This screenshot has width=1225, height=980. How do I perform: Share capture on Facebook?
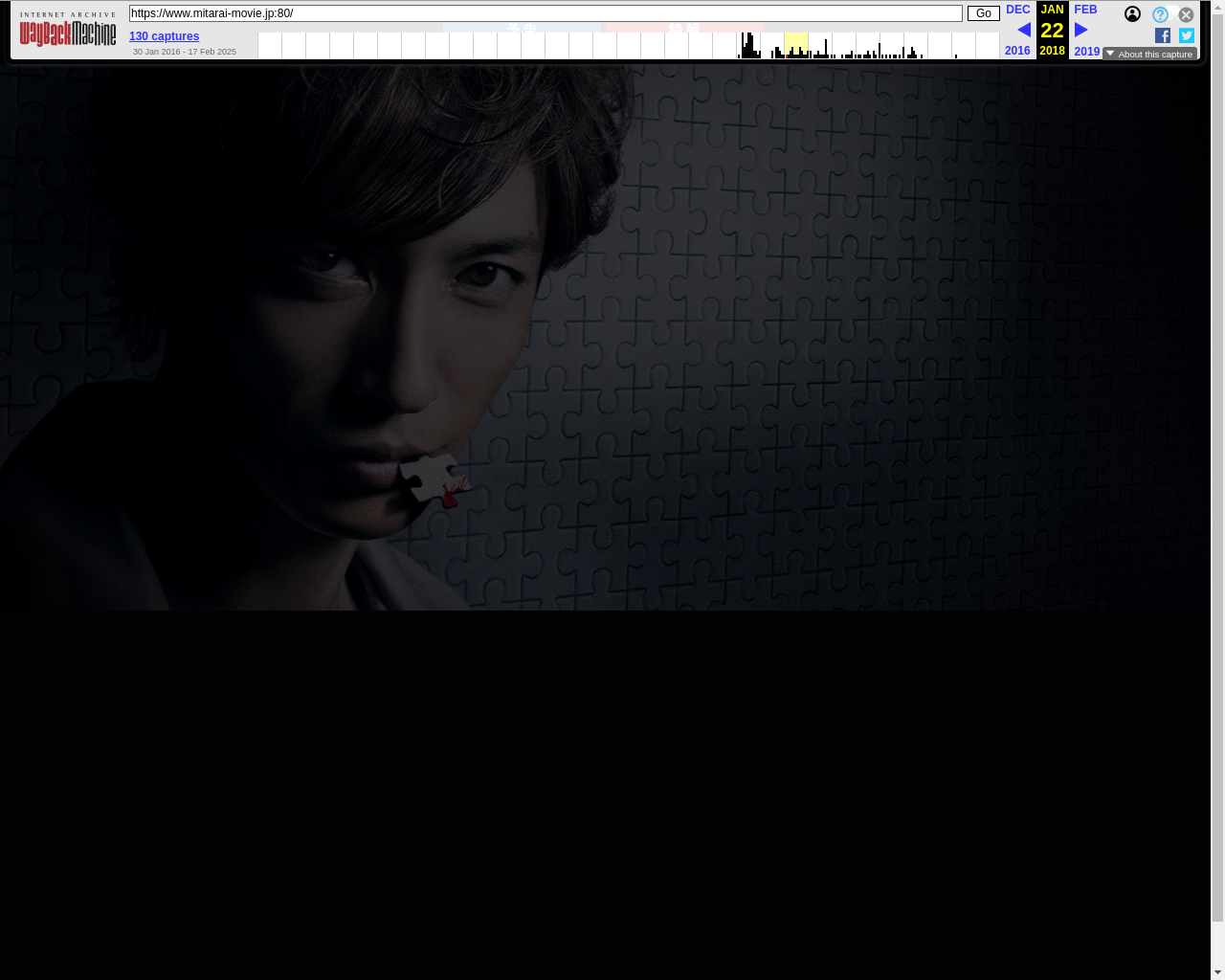click(1163, 35)
